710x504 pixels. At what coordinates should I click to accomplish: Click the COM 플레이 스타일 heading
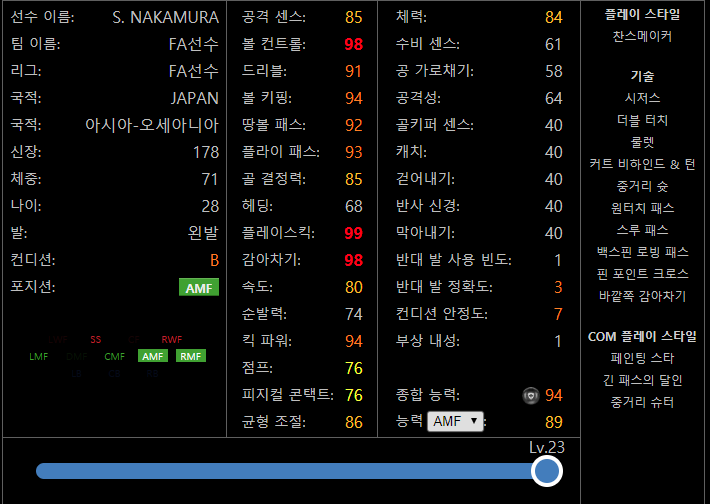point(642,336)
